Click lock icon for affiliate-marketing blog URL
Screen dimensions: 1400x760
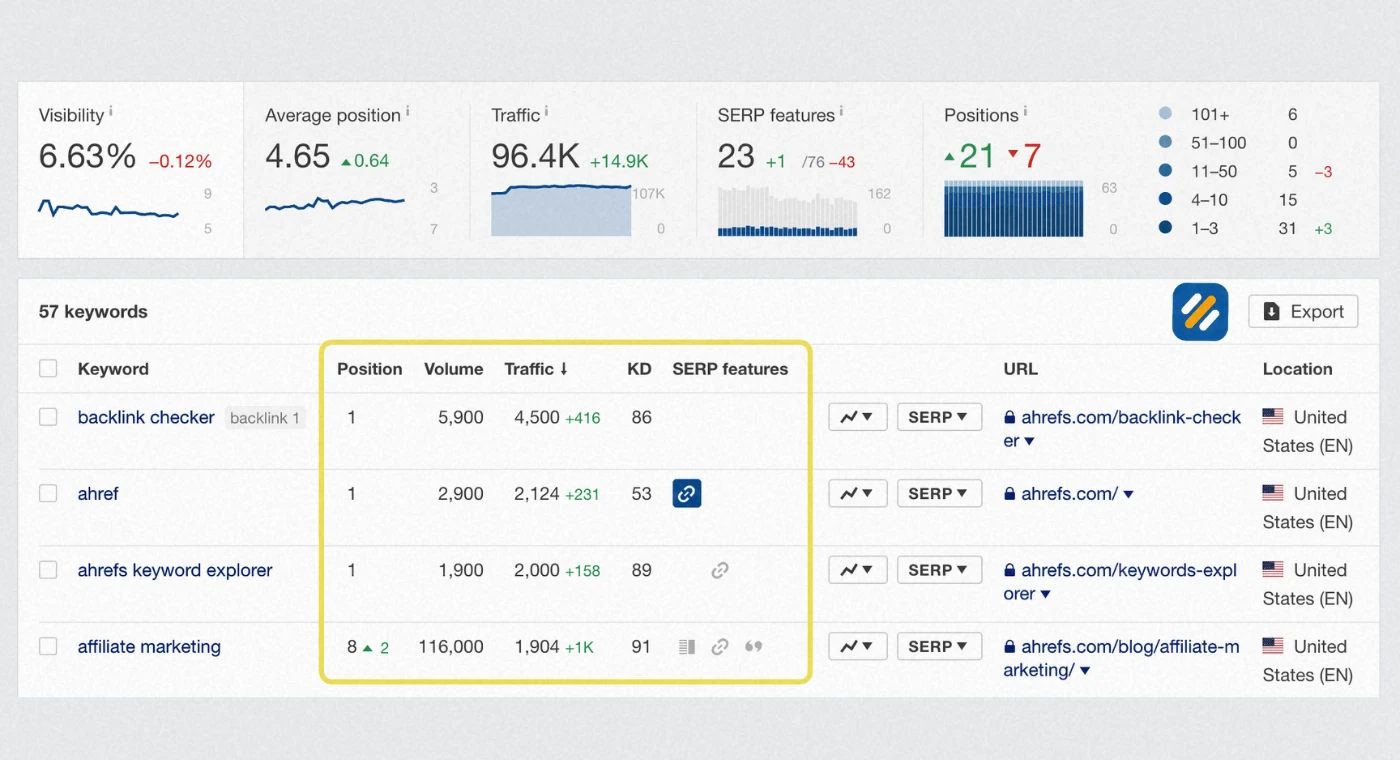click(x=1010, y=647)
